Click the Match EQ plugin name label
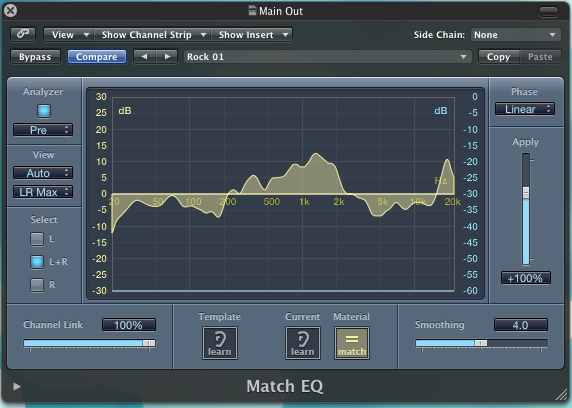 (285, 386)
